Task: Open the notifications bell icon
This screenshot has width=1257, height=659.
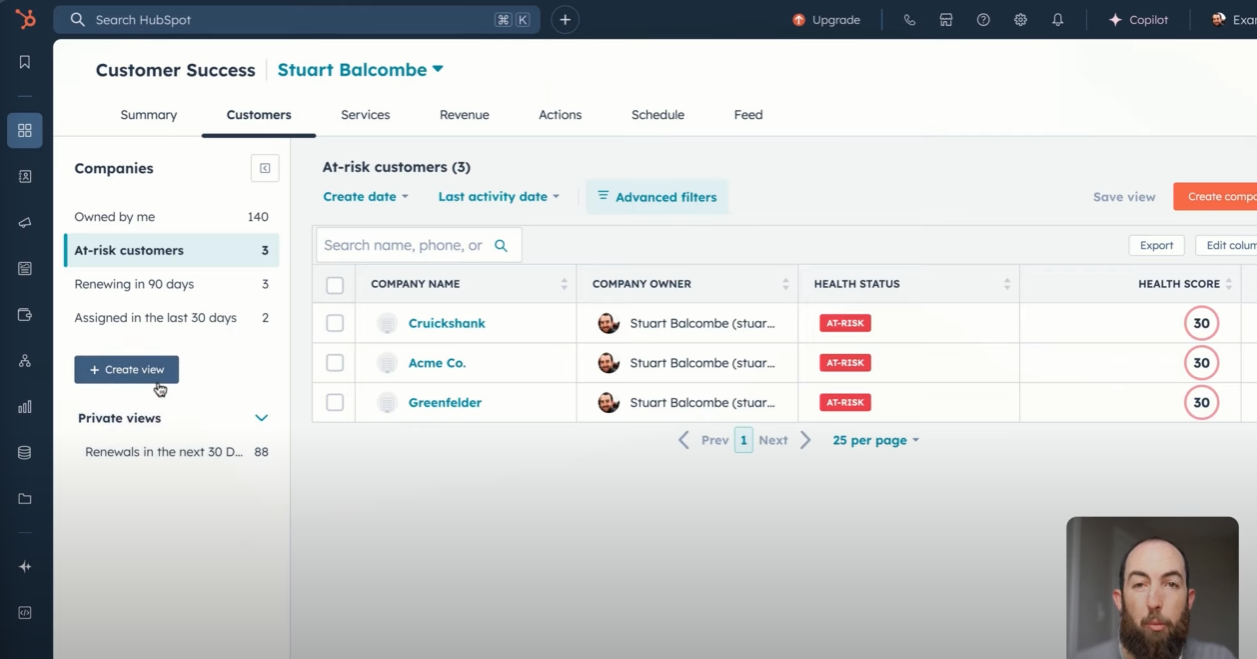Action: 1057,20
